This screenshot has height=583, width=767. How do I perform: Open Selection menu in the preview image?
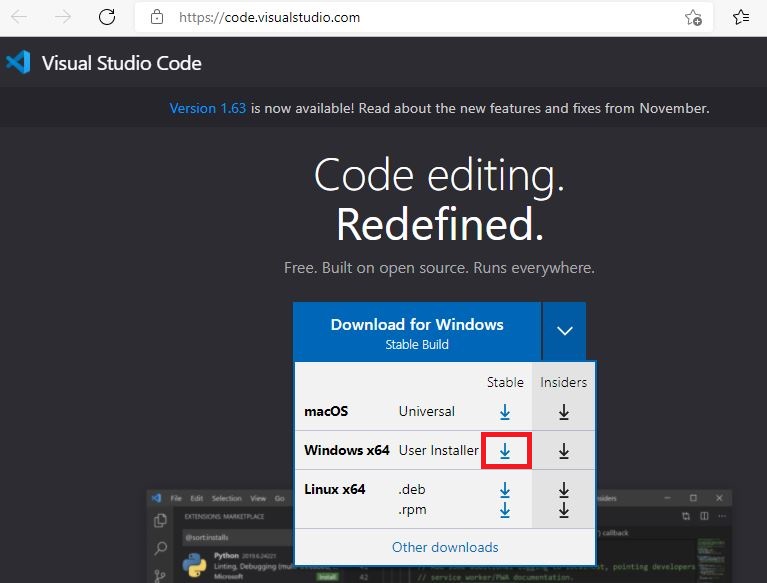coord(226,498)
